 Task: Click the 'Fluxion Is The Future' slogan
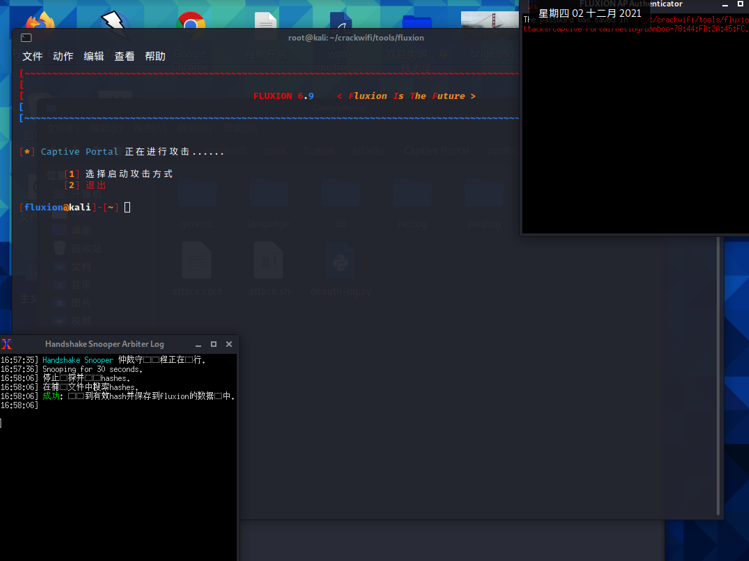[406, 96]
